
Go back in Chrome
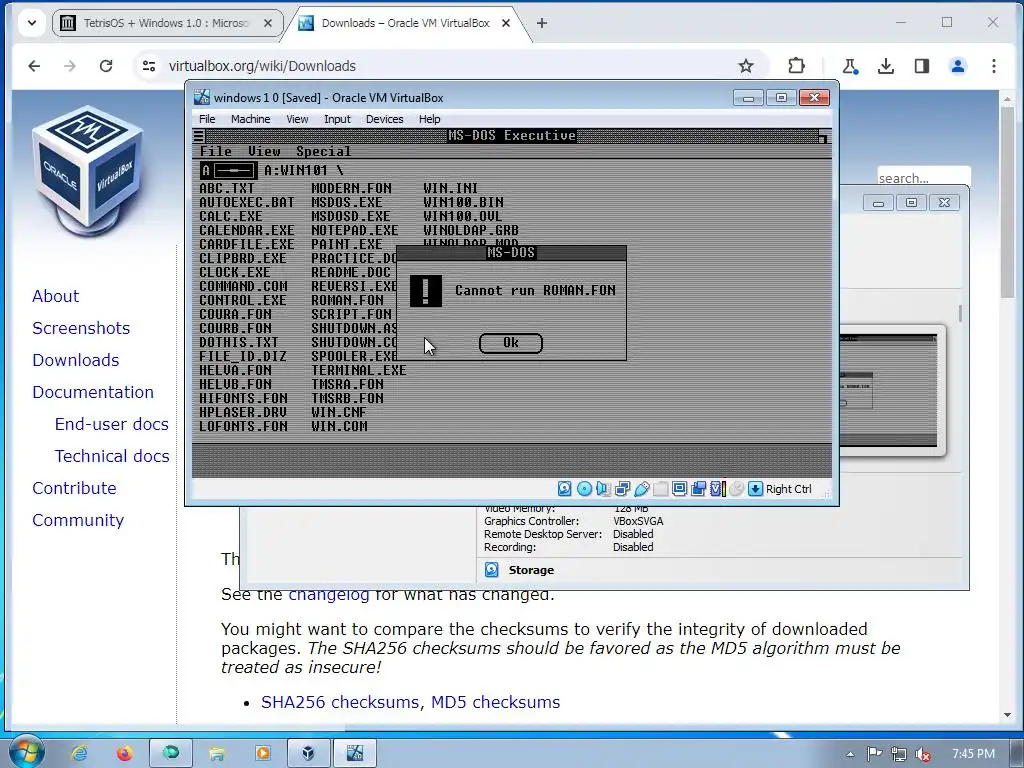pyautogui.click(x=34, y=66)
